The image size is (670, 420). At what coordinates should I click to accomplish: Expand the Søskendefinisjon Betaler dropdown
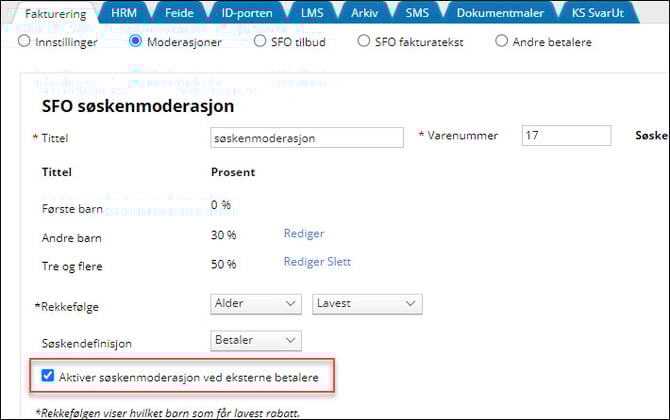256,341
